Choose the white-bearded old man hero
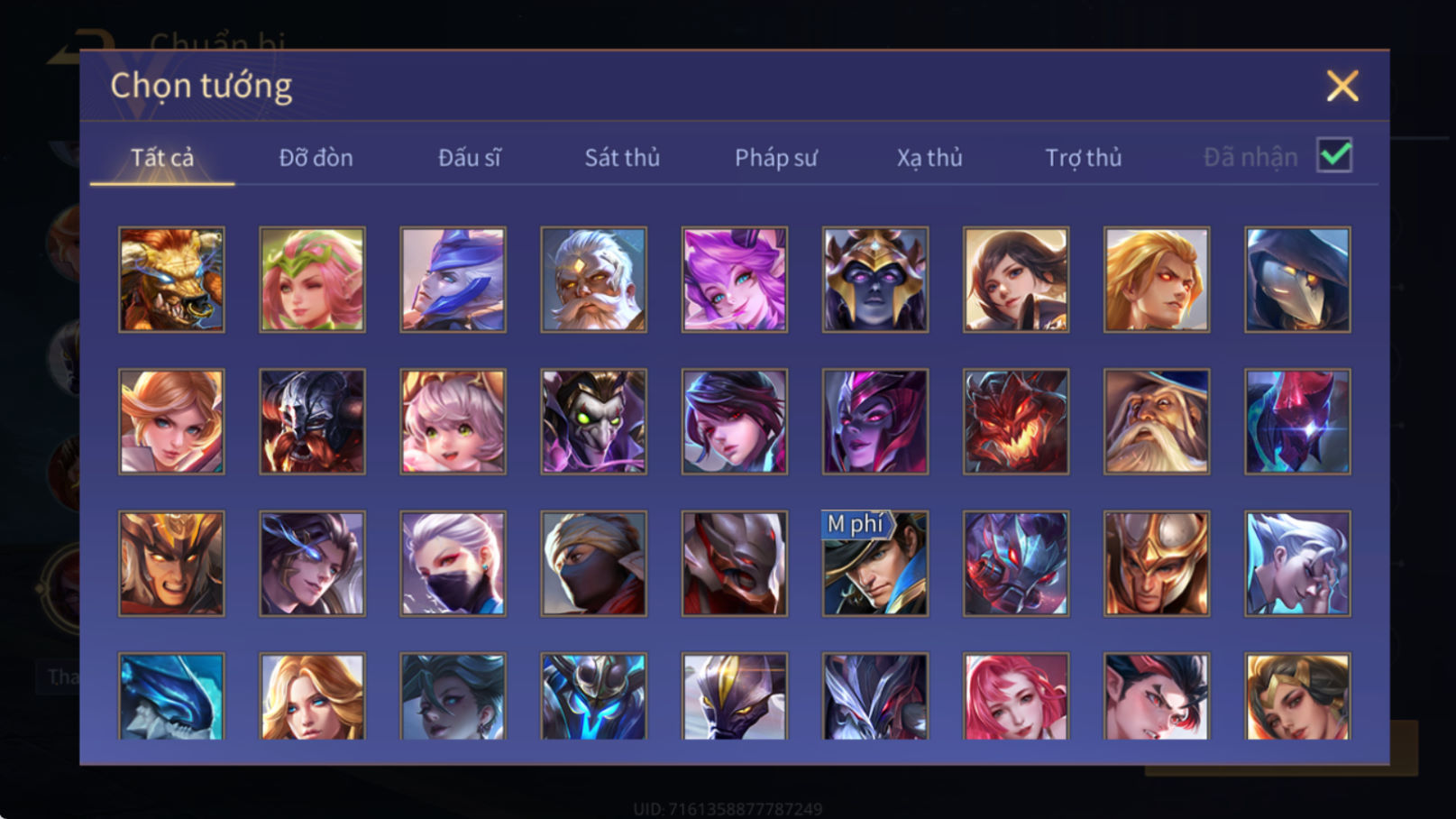 coord(593,280)
